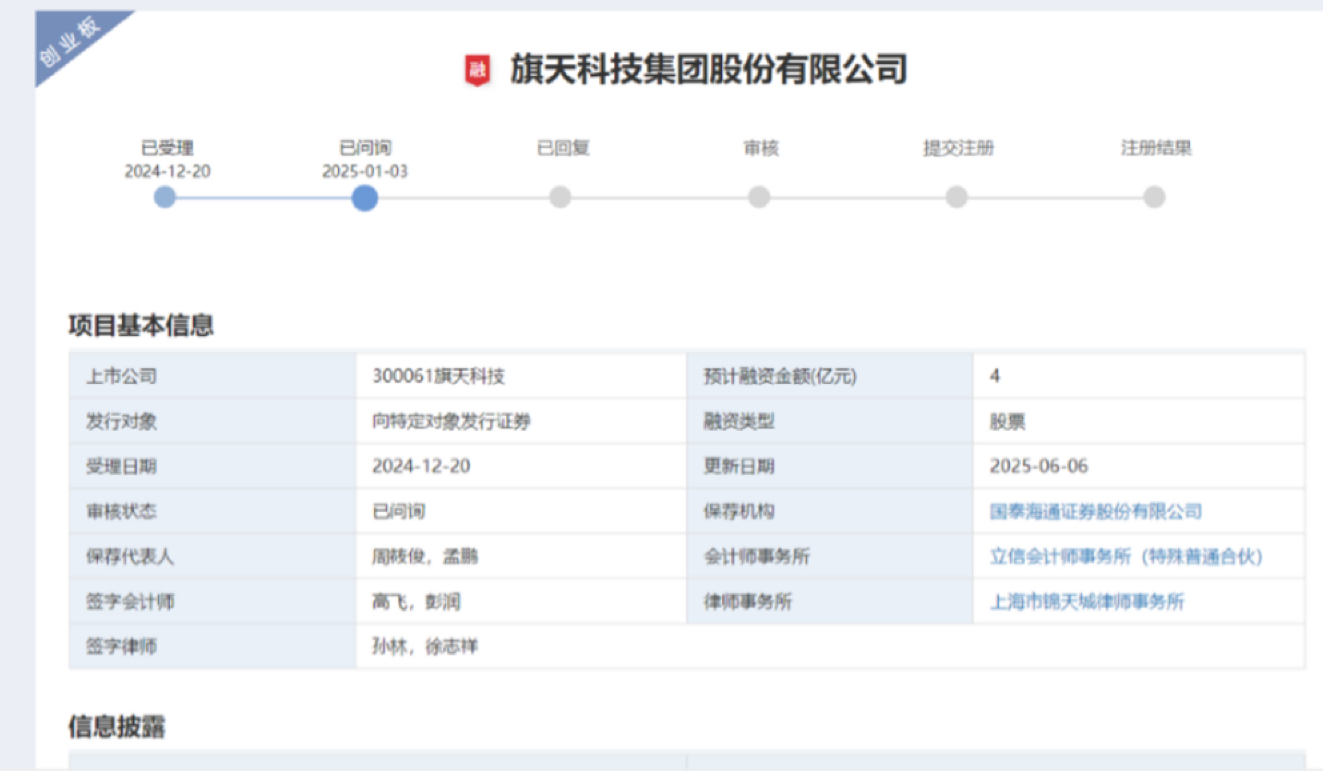
Task: Click the 更新日期 value 2025-06-06
Action: pos(1039,467)
